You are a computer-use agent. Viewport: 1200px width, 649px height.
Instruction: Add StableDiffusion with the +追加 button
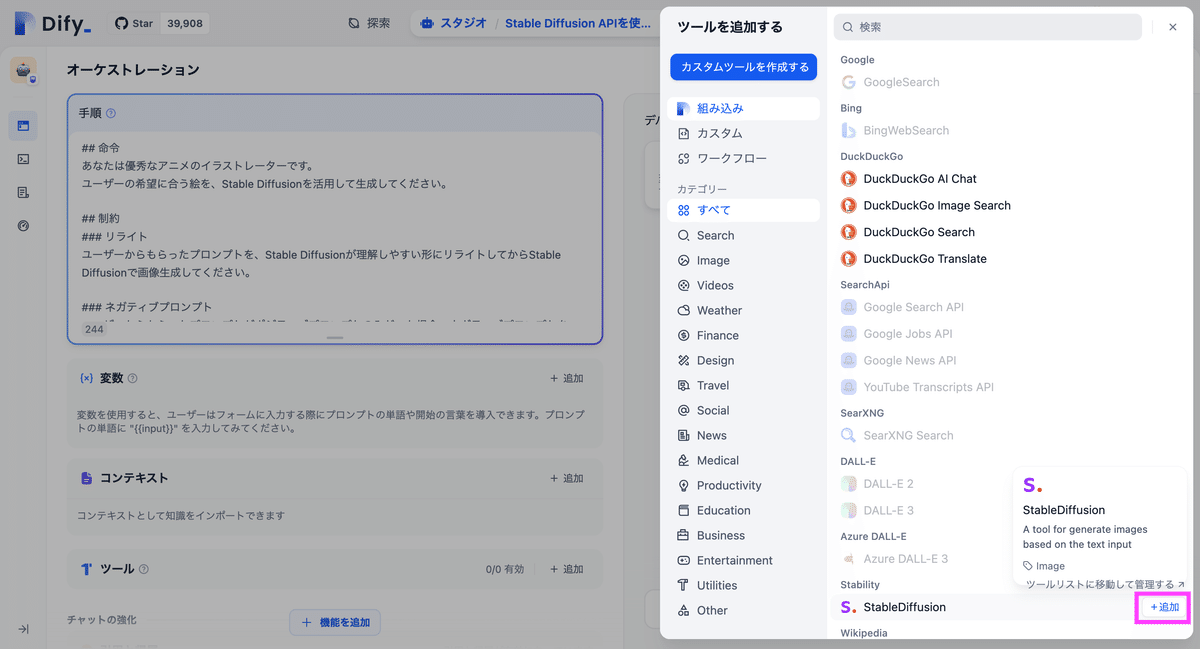[1162, 606]
